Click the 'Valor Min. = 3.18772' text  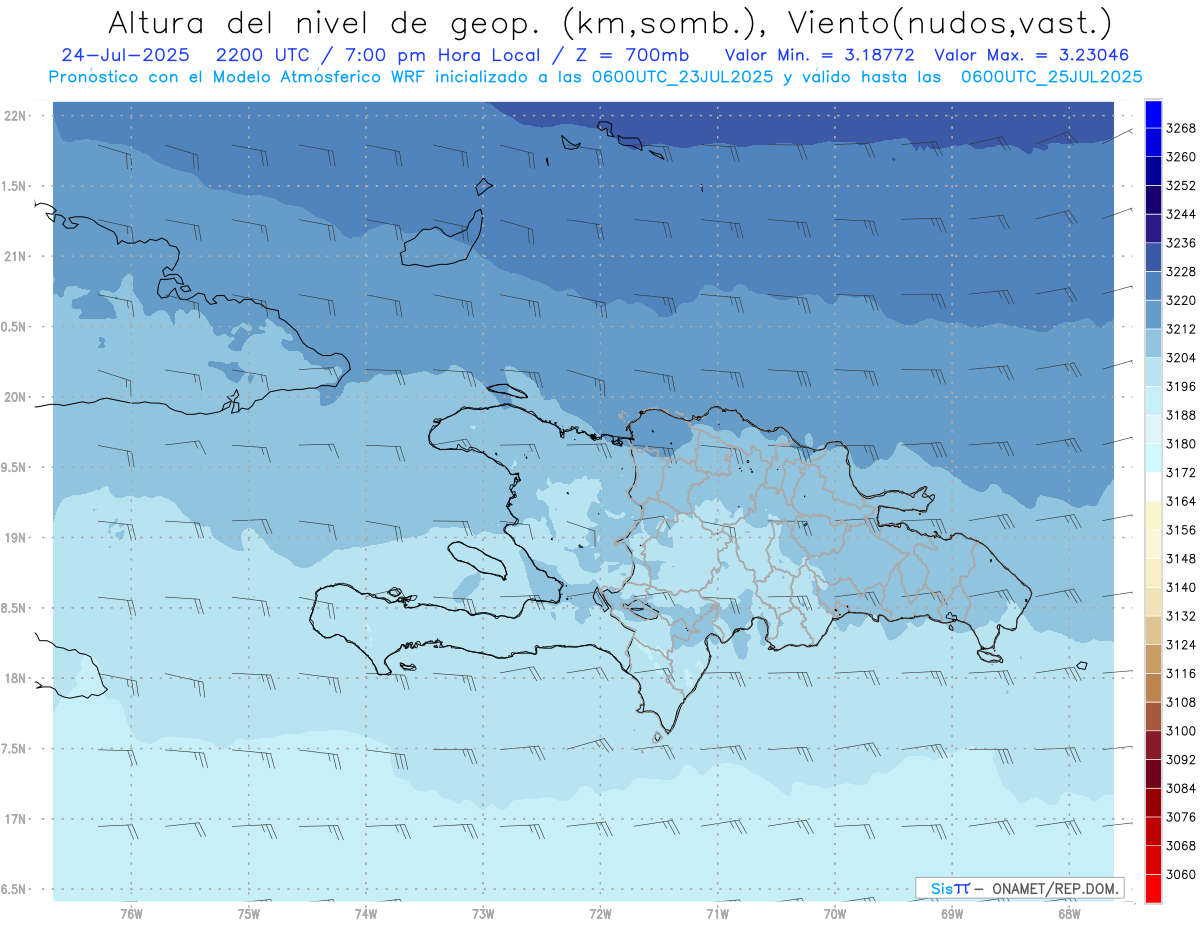(x=821, y=55)
